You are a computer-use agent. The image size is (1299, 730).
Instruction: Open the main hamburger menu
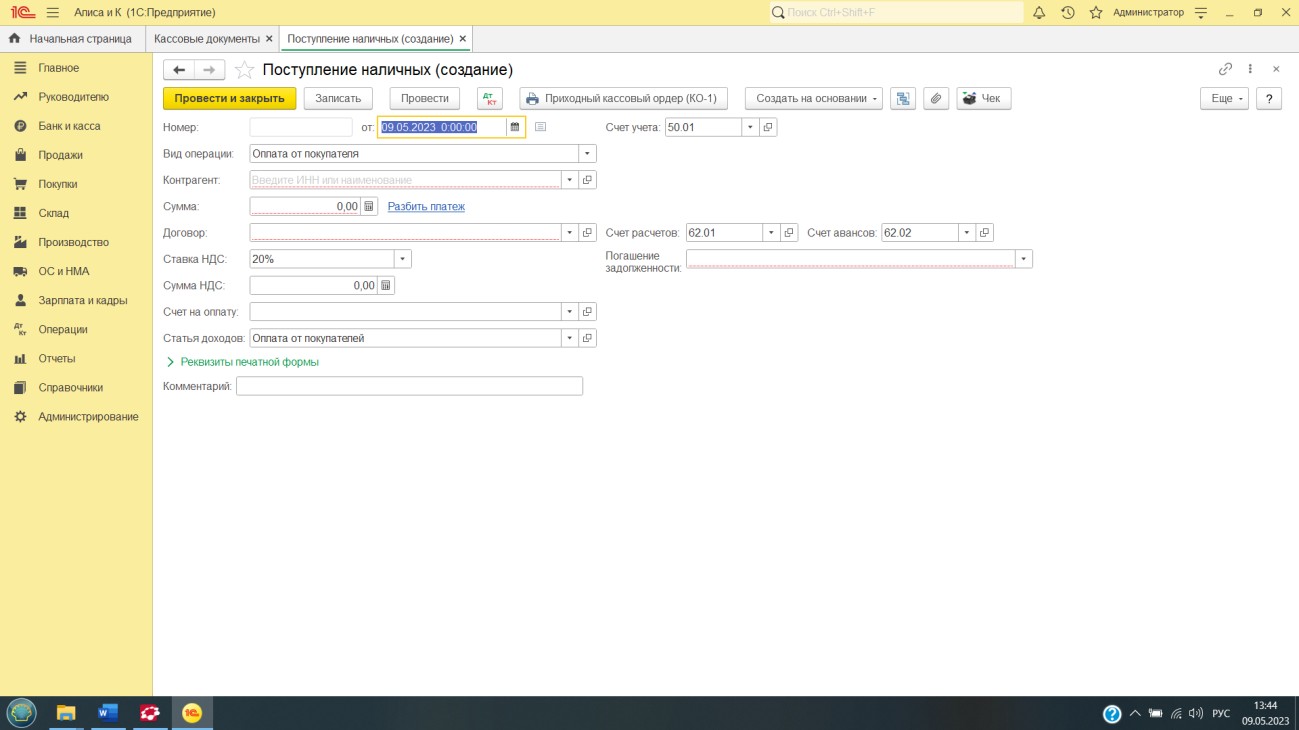(x=53, y=12)
